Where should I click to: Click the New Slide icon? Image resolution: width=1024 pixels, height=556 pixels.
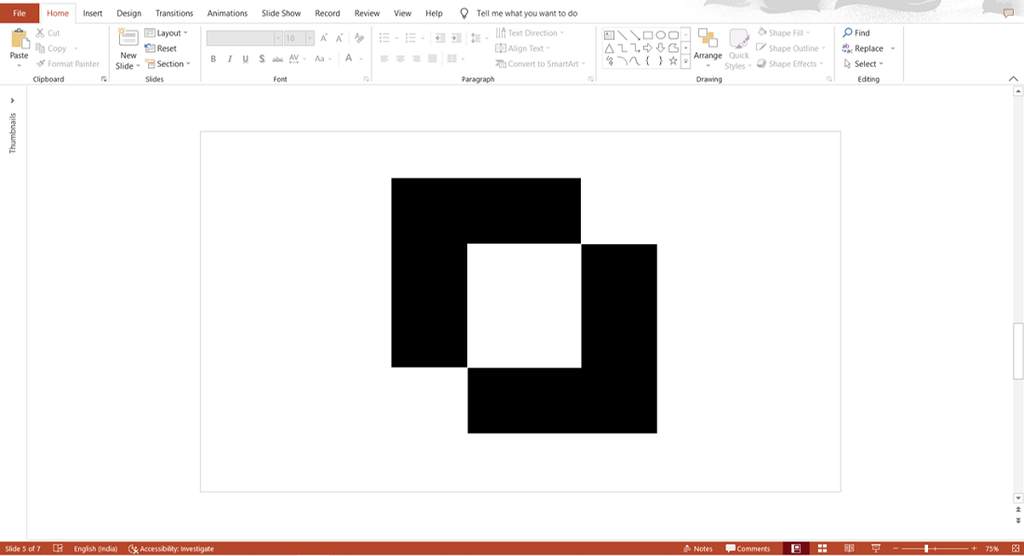click(x=128, y=38)
